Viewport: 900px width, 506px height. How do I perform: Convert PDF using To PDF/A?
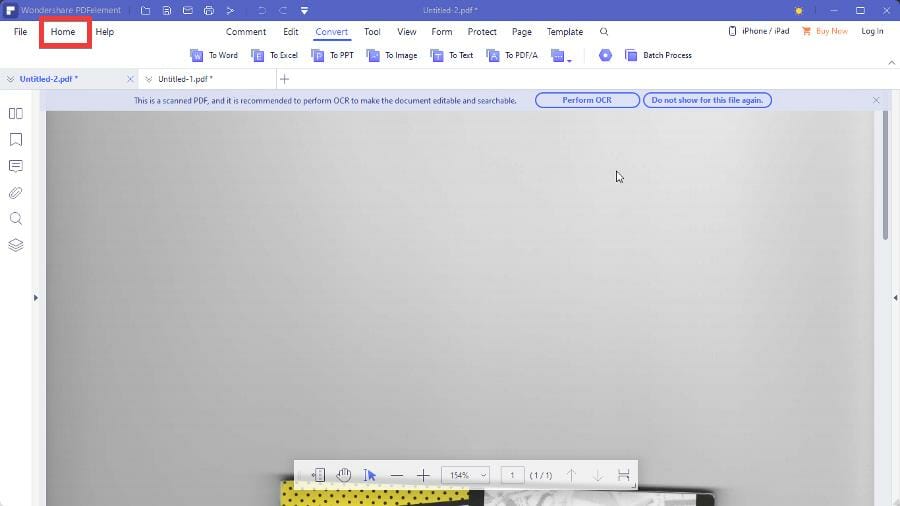point(512,55)
